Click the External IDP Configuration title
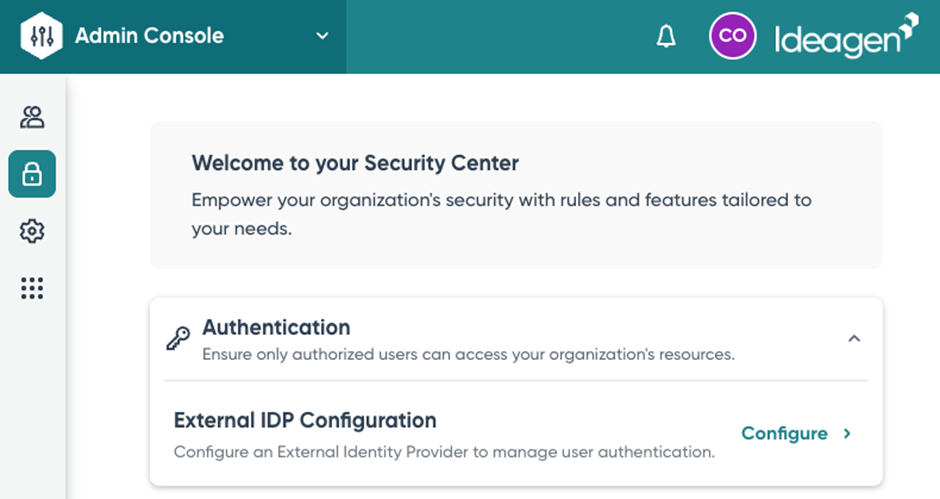This screenshot has height=499, width=940. pyautogui.click(x=305, y=420)
